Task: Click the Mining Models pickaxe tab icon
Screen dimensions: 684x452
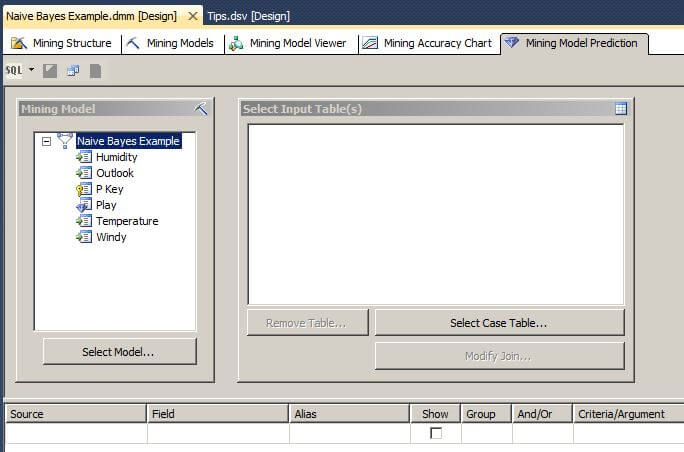Action: click(x=133, y=43)
